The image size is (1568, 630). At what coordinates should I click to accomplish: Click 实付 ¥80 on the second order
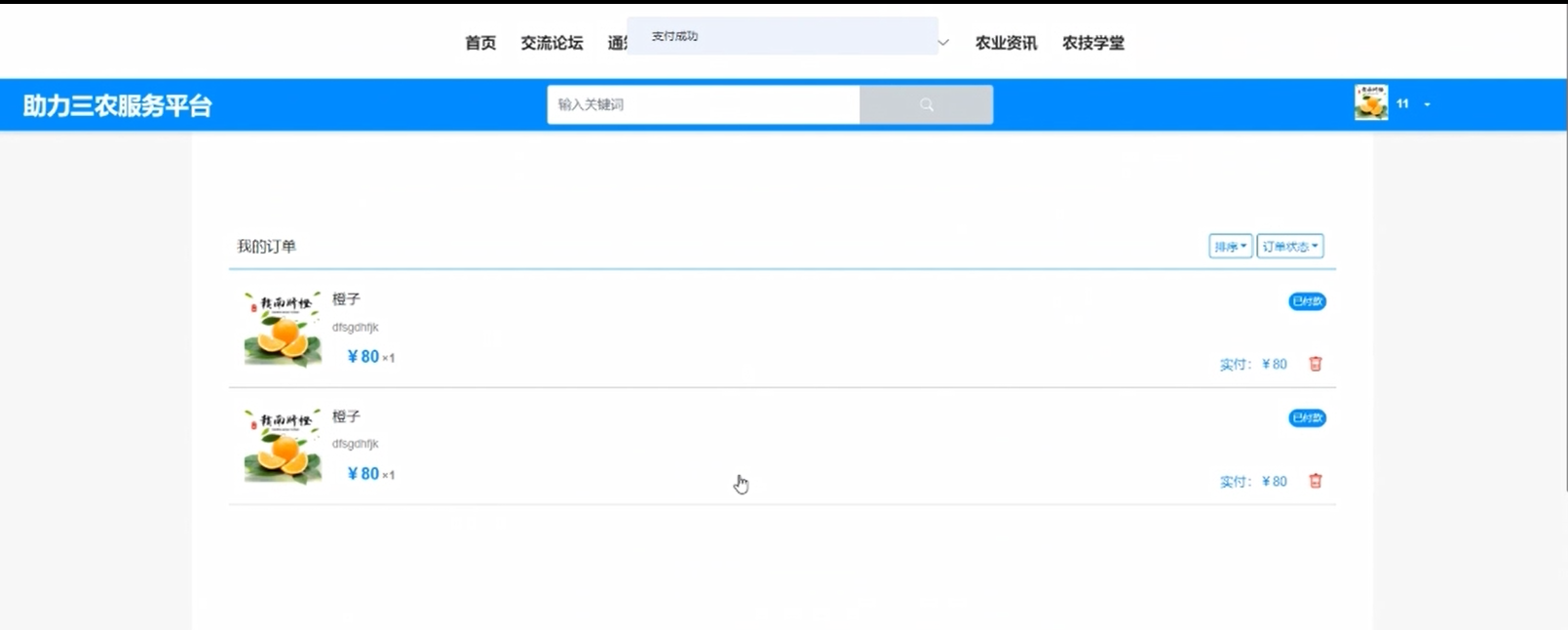1253,482
